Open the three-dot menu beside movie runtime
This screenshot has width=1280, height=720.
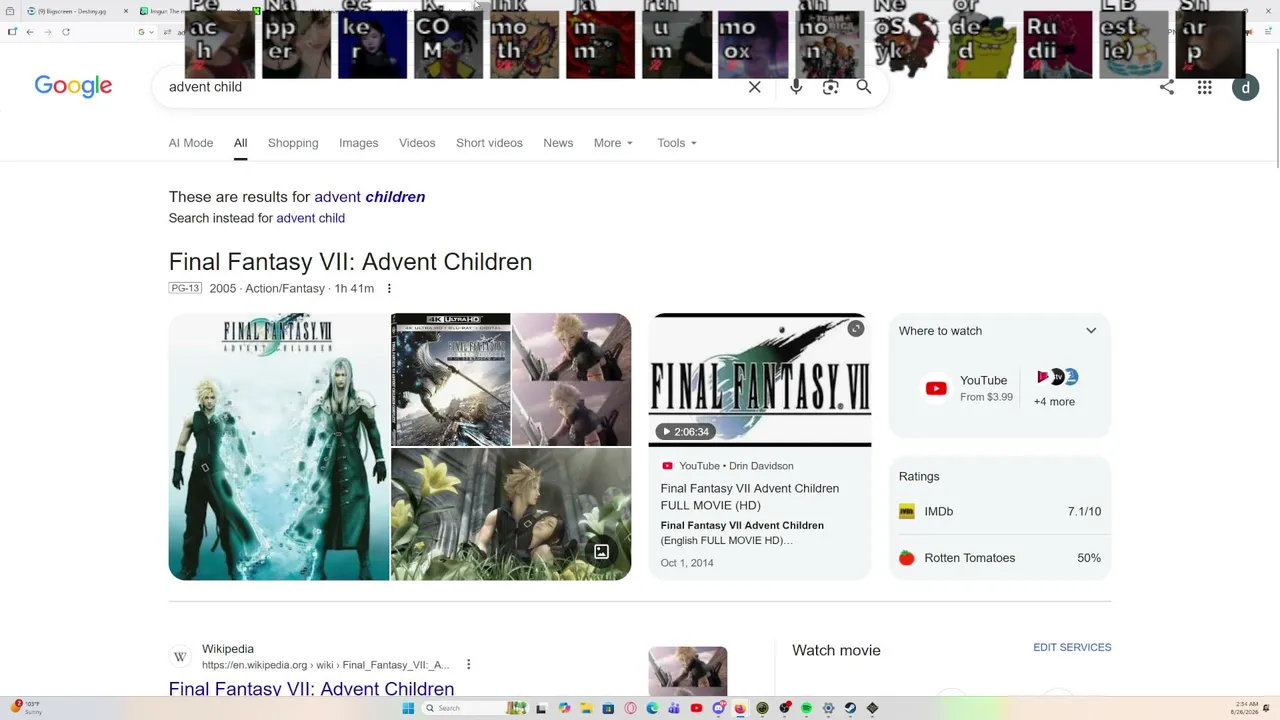(x=389, y=289)
